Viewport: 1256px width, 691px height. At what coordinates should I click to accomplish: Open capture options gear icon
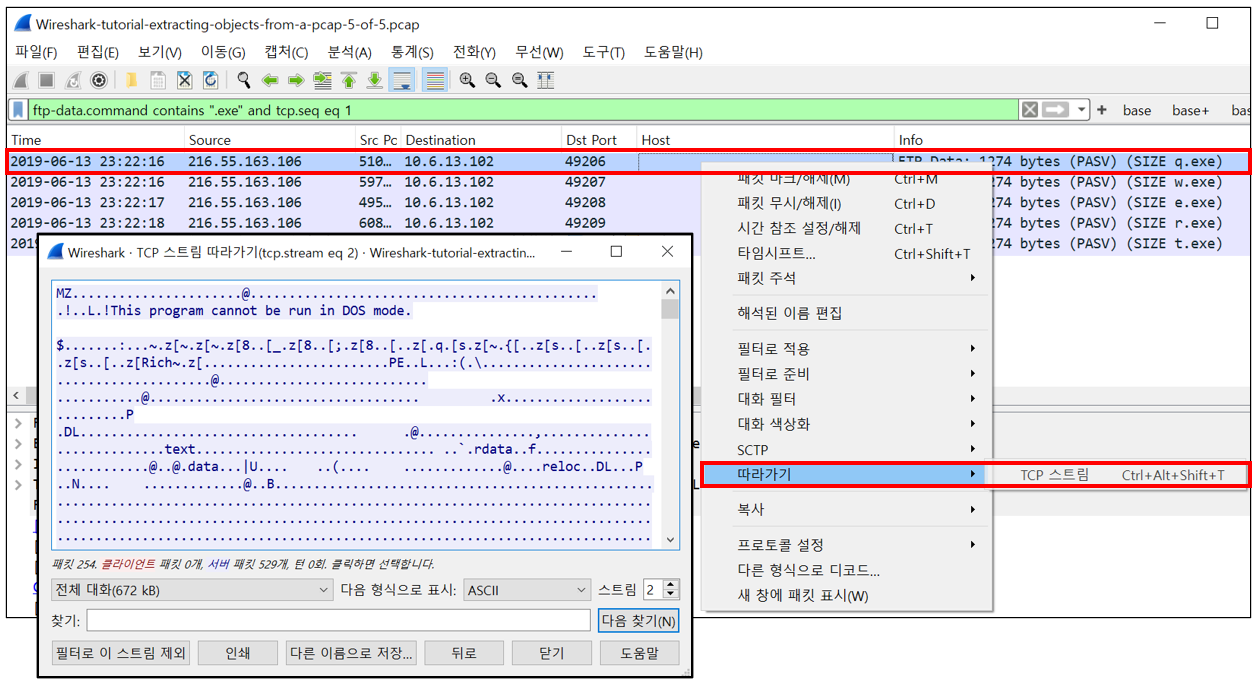[99, 80]
